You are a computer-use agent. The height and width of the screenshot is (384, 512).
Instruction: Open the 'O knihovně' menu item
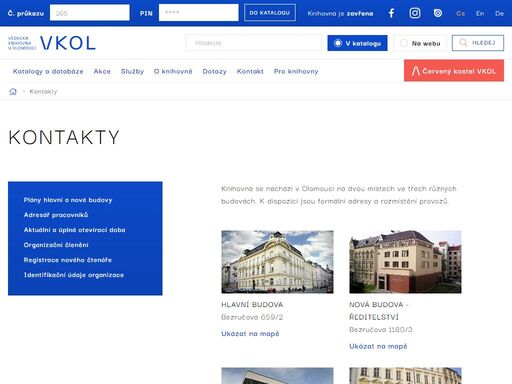point(173,71)
